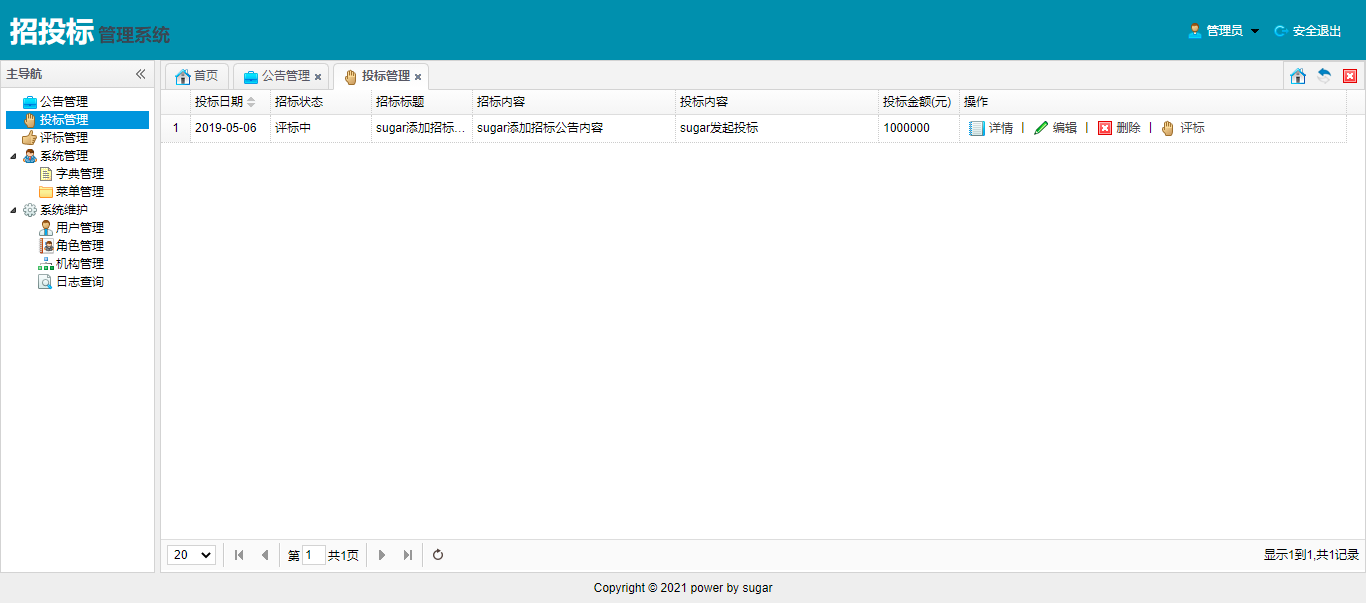Refresh the table via pagination reload icon
Image resolution: width=1366 pixels, height=603 pixels.
[x=438, y=555]
